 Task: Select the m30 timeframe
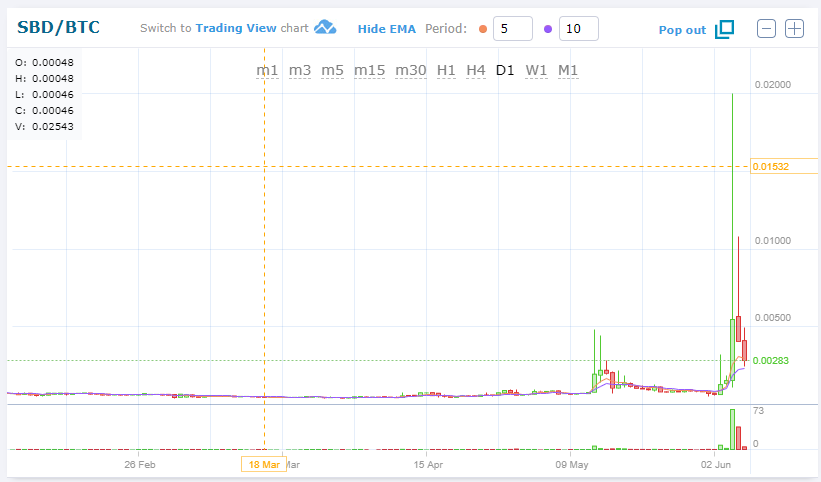click(x=410, y=70)
